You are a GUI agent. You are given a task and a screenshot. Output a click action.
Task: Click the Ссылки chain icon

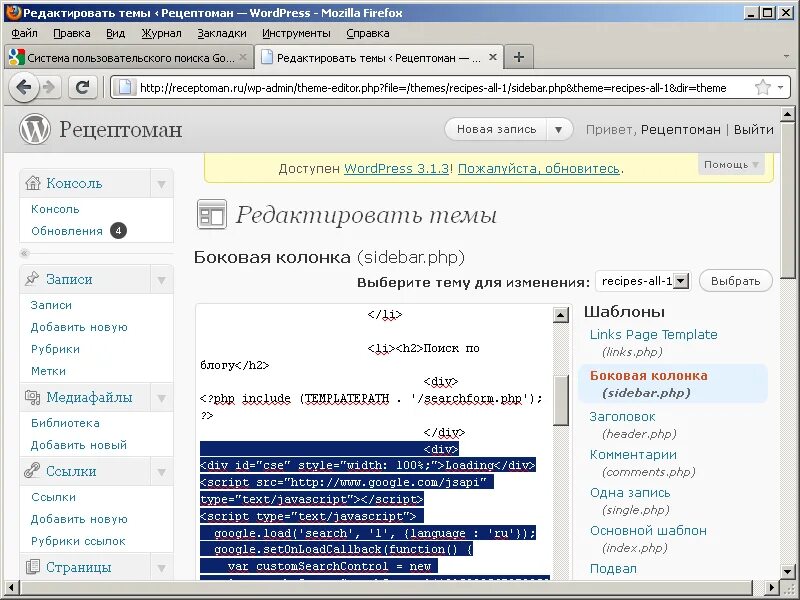click(32, 470)
